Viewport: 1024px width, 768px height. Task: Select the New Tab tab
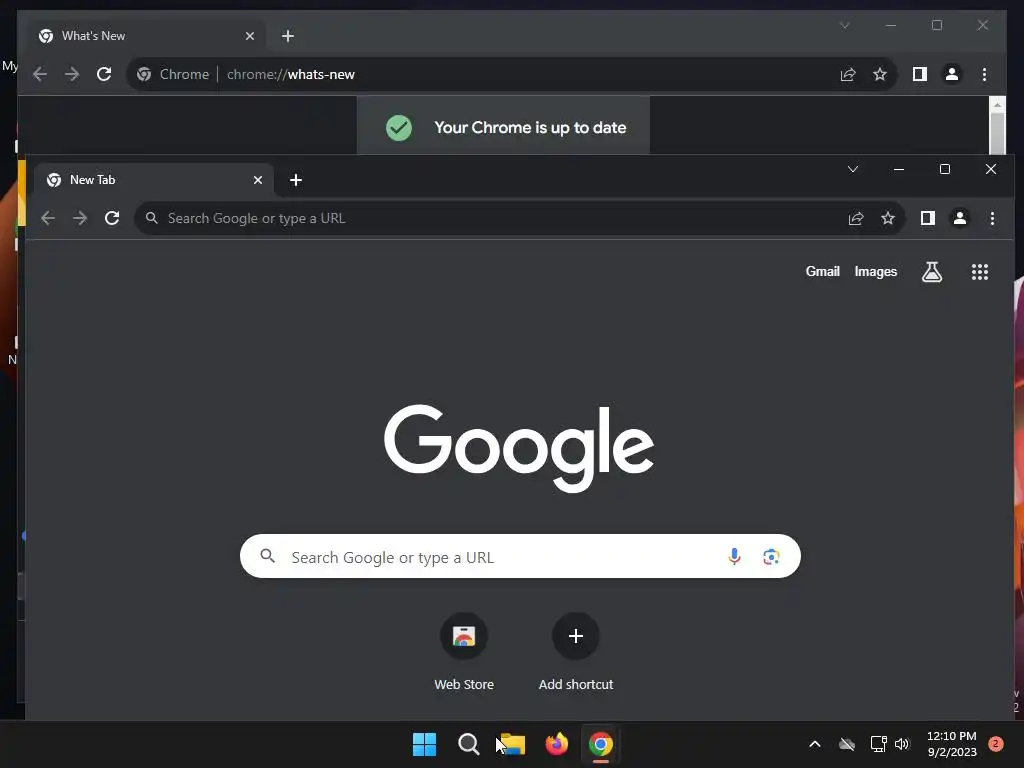(153, 180)
